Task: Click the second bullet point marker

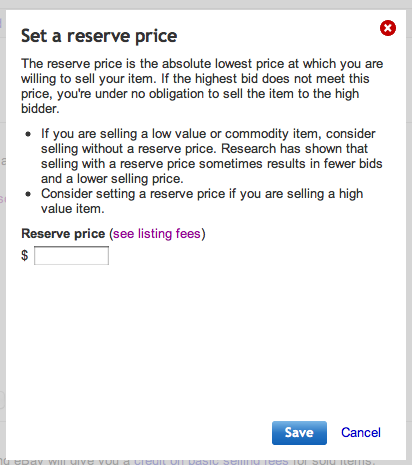Action: coord(28,194)
